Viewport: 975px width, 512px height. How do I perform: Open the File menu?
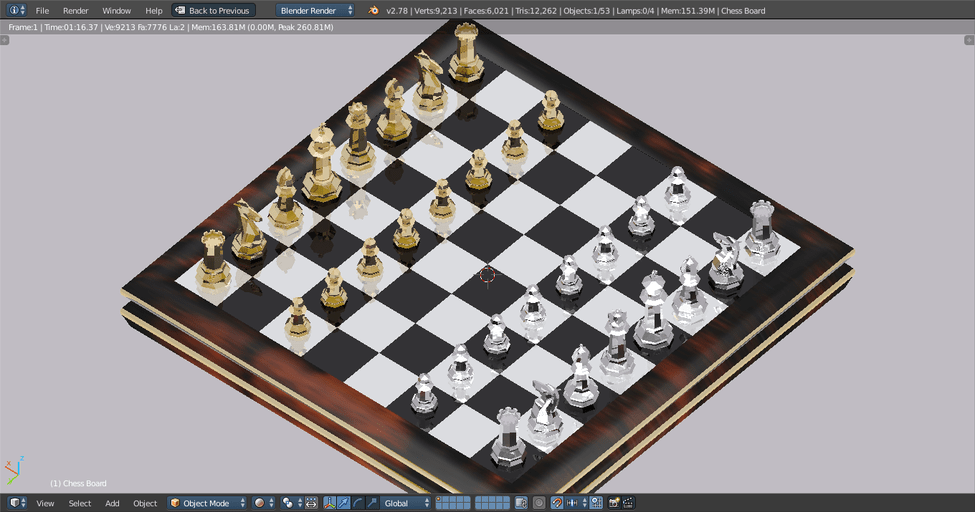point(42,10)
